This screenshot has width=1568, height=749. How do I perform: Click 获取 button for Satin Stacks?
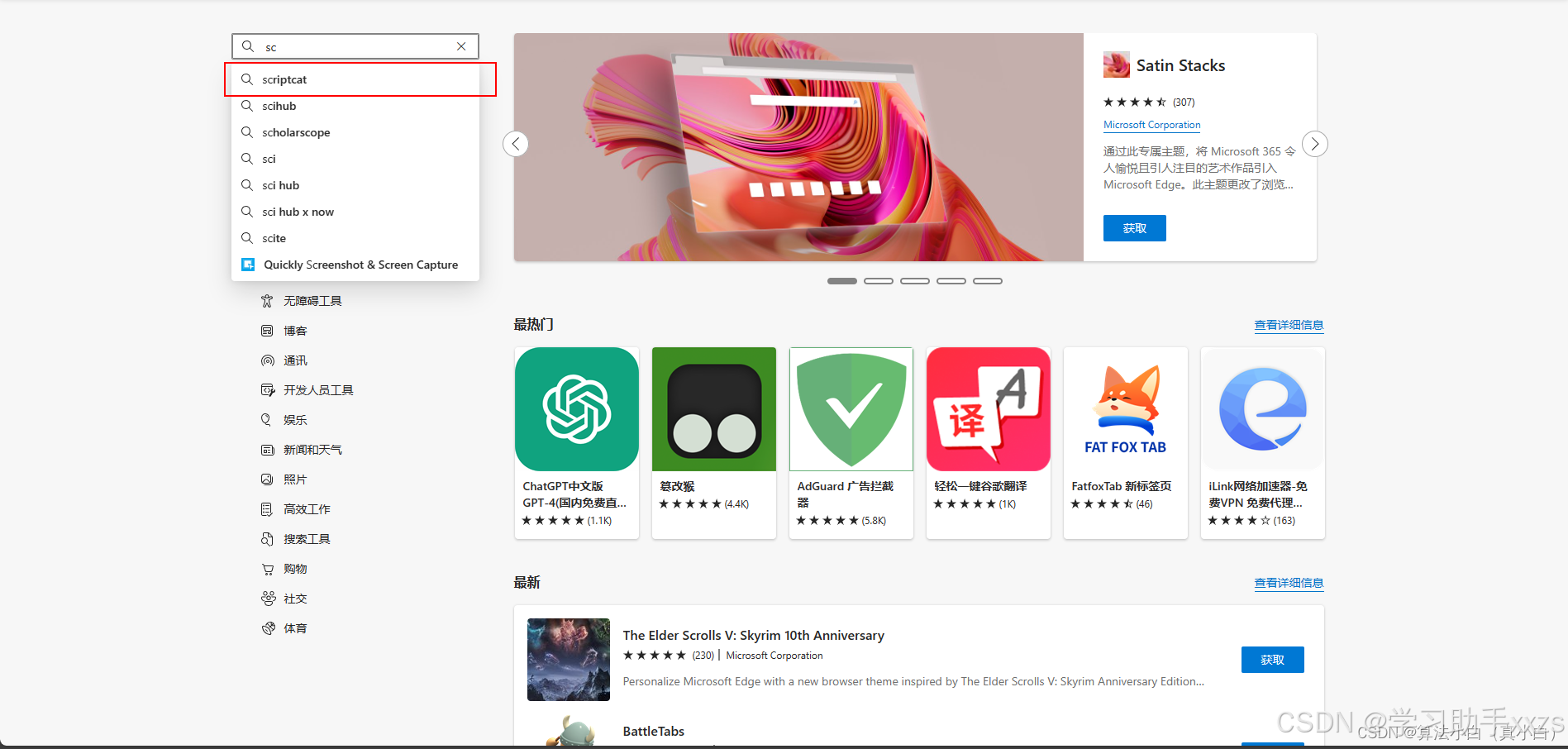[x=1135, y=228]
